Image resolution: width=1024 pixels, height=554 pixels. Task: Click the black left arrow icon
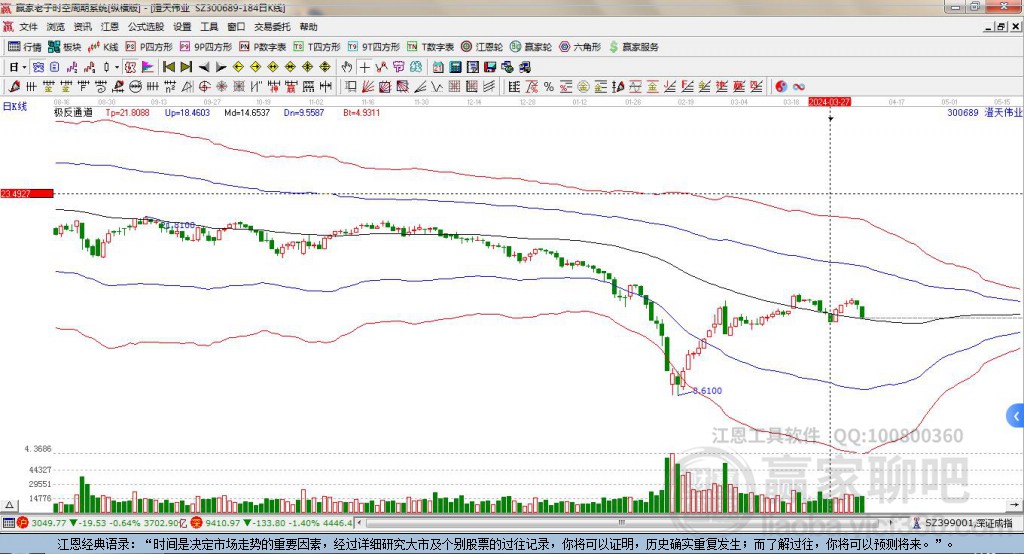point(204,67)
